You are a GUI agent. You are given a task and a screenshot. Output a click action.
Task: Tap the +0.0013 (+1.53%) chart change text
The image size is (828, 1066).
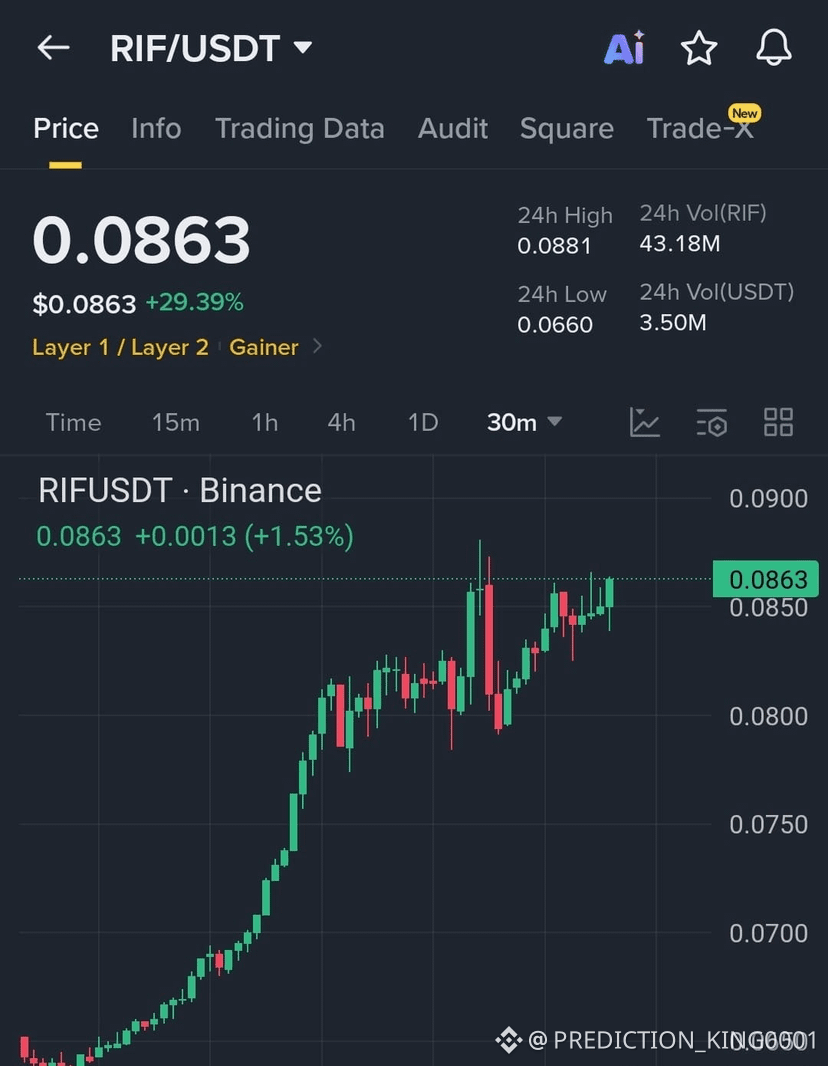pos(244,536)
